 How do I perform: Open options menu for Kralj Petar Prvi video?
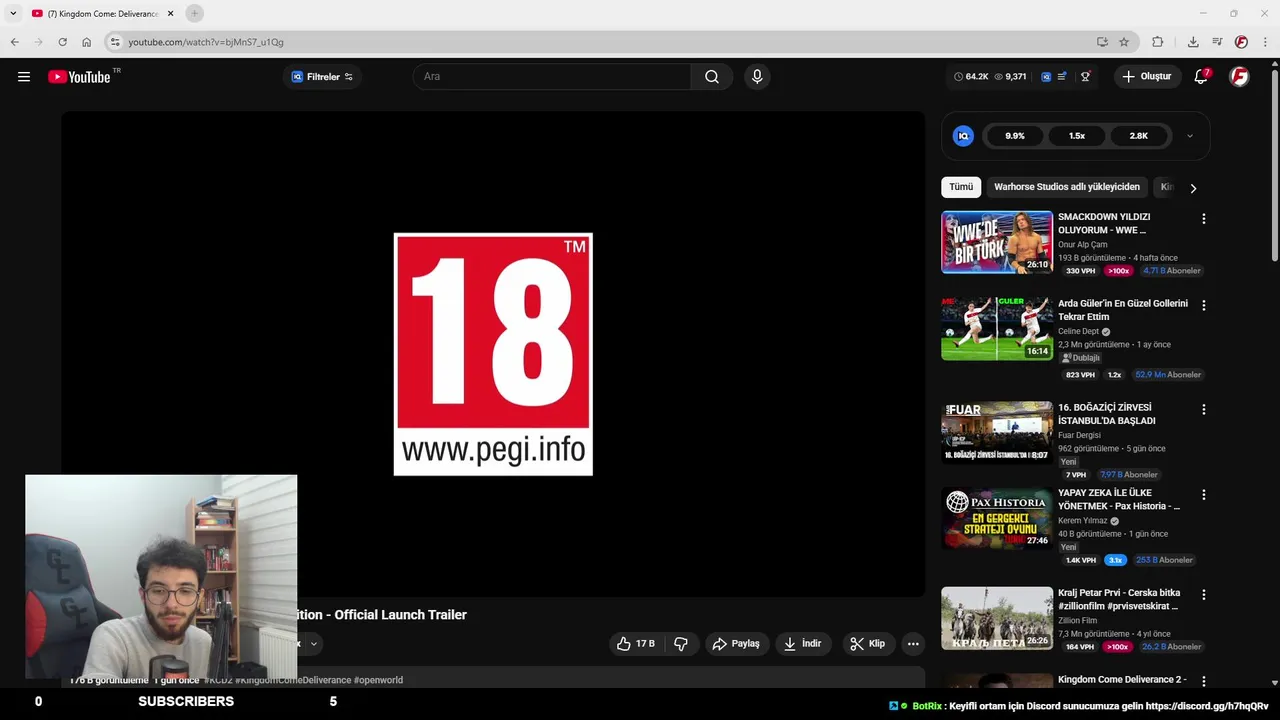coord(1203,594)
